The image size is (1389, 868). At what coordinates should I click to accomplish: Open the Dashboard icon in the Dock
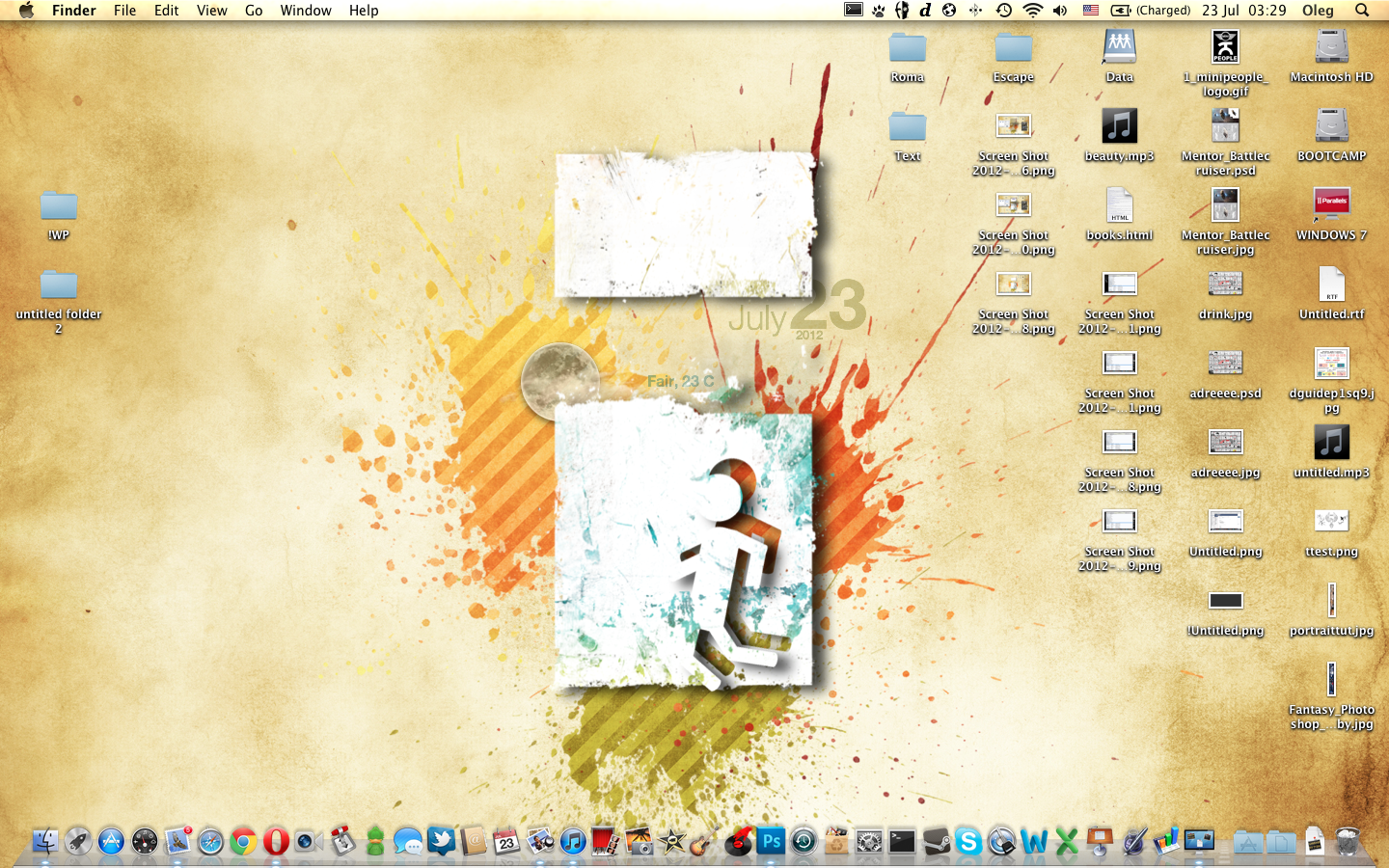click(x=145, y=841)
